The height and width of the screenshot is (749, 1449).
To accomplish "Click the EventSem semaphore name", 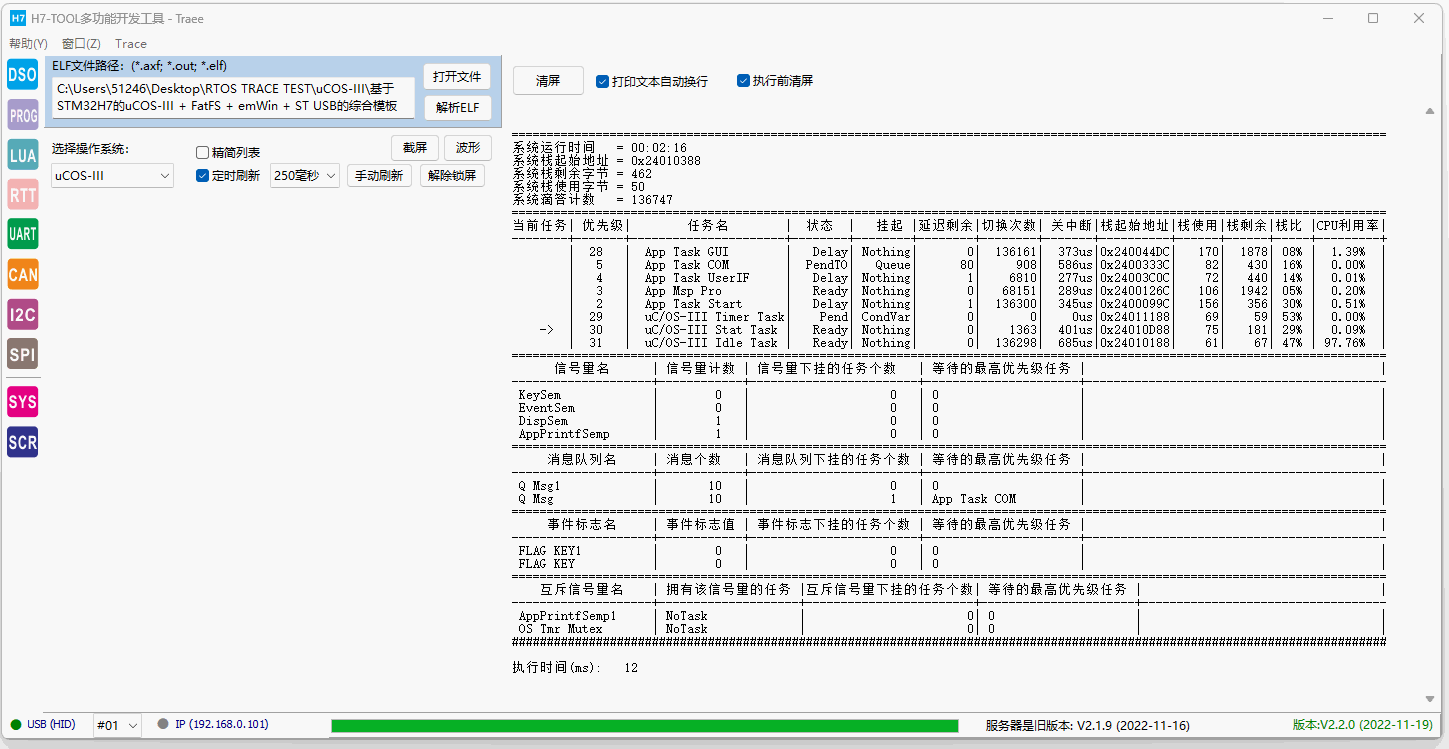I will pyautogui.click(x=546, y=408).
